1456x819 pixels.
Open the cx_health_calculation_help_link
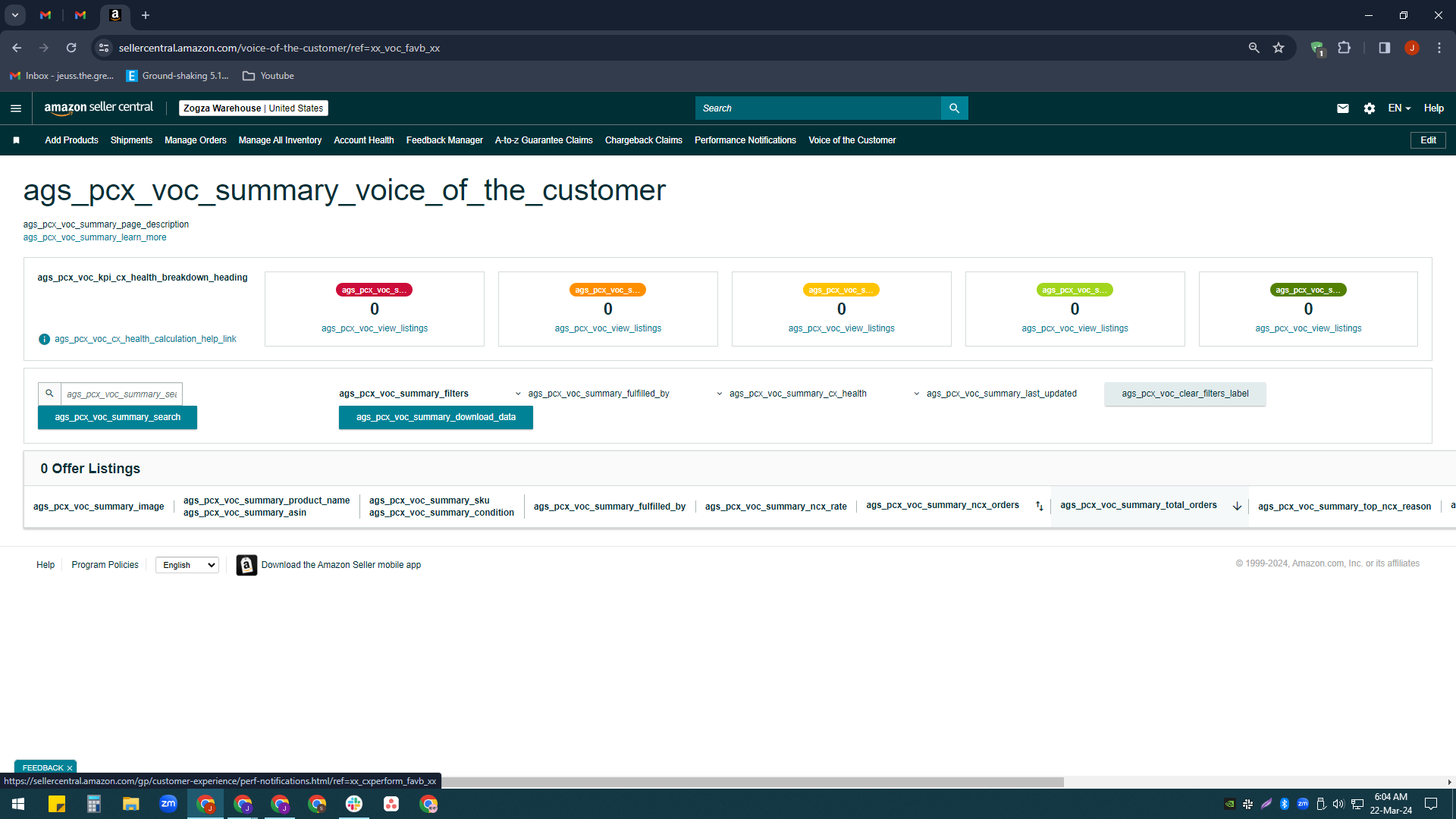(x=146, y=339)
